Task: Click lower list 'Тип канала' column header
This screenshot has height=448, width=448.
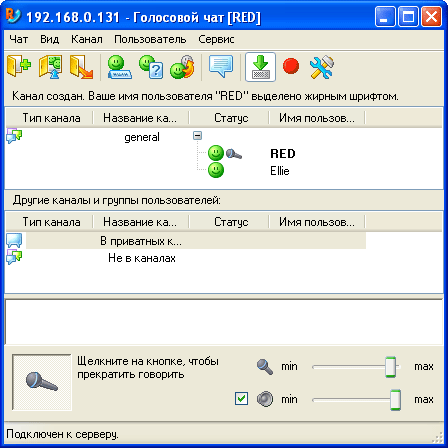Action: [x=50, y=222]
